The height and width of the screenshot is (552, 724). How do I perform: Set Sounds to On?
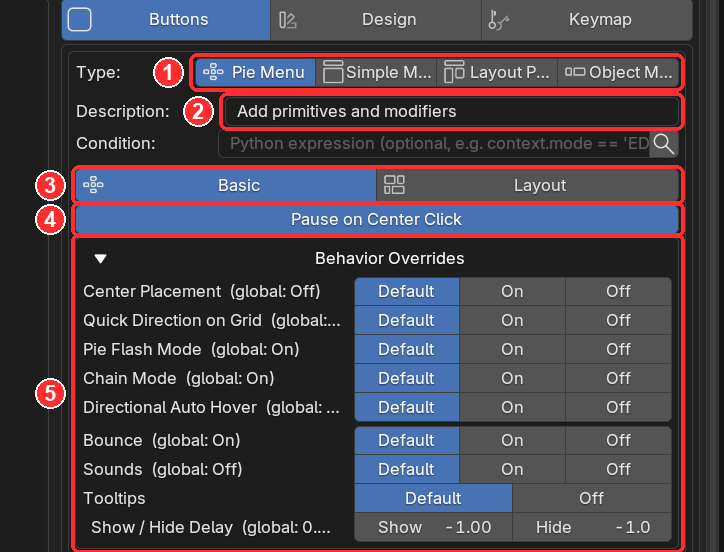pyautogui.click(x=512, y=469)
